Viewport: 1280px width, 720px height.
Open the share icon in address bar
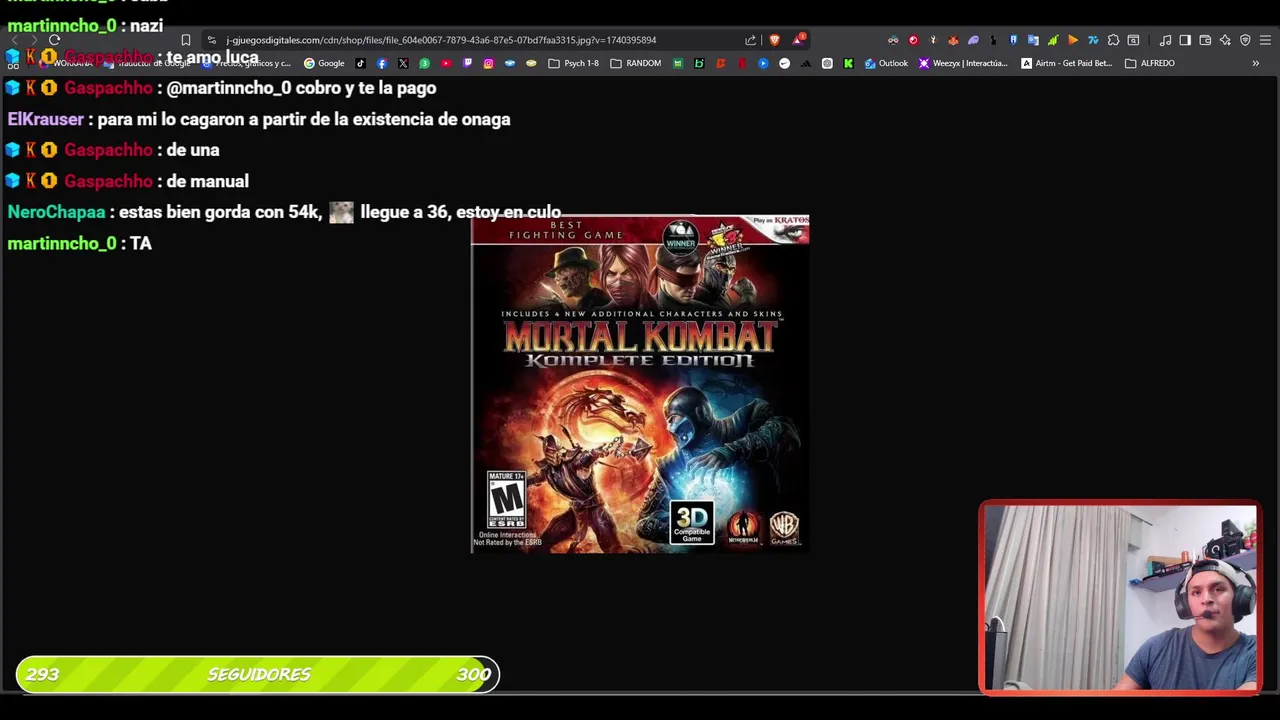[750, 40]
